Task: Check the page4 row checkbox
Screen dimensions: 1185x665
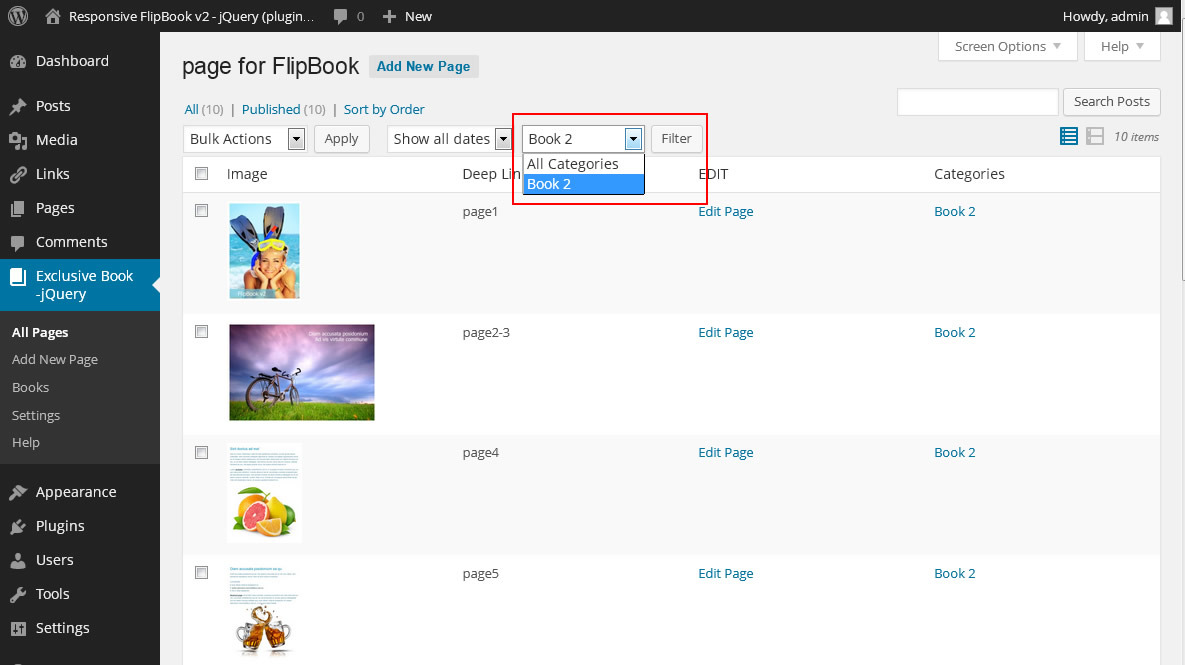Action: pyautogui.click(x=202, y=453)
